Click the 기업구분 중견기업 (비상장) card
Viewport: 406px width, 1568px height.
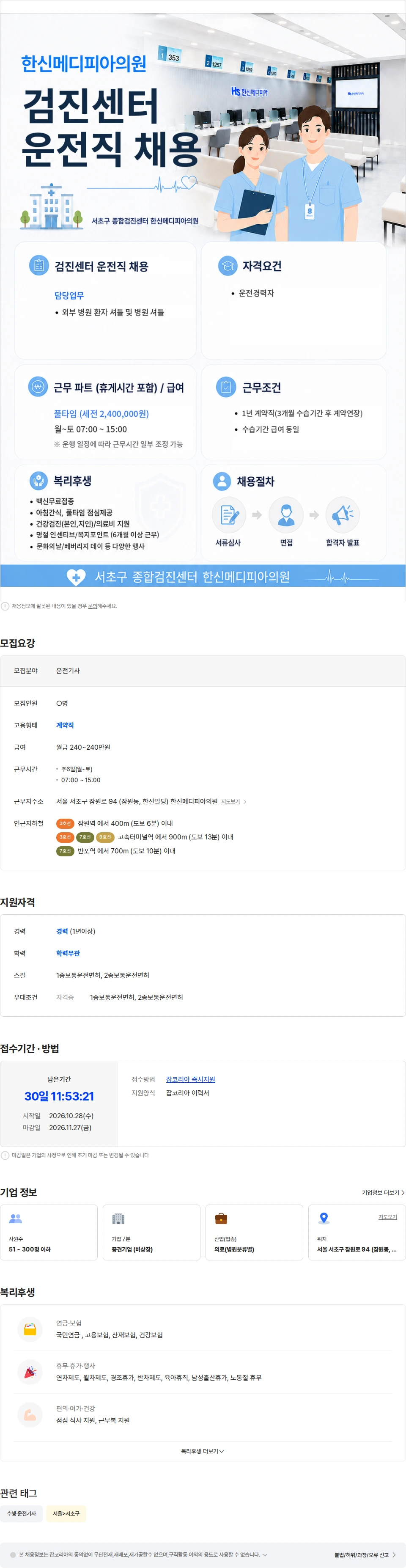pyautogui.click(x=151, y=1232)
